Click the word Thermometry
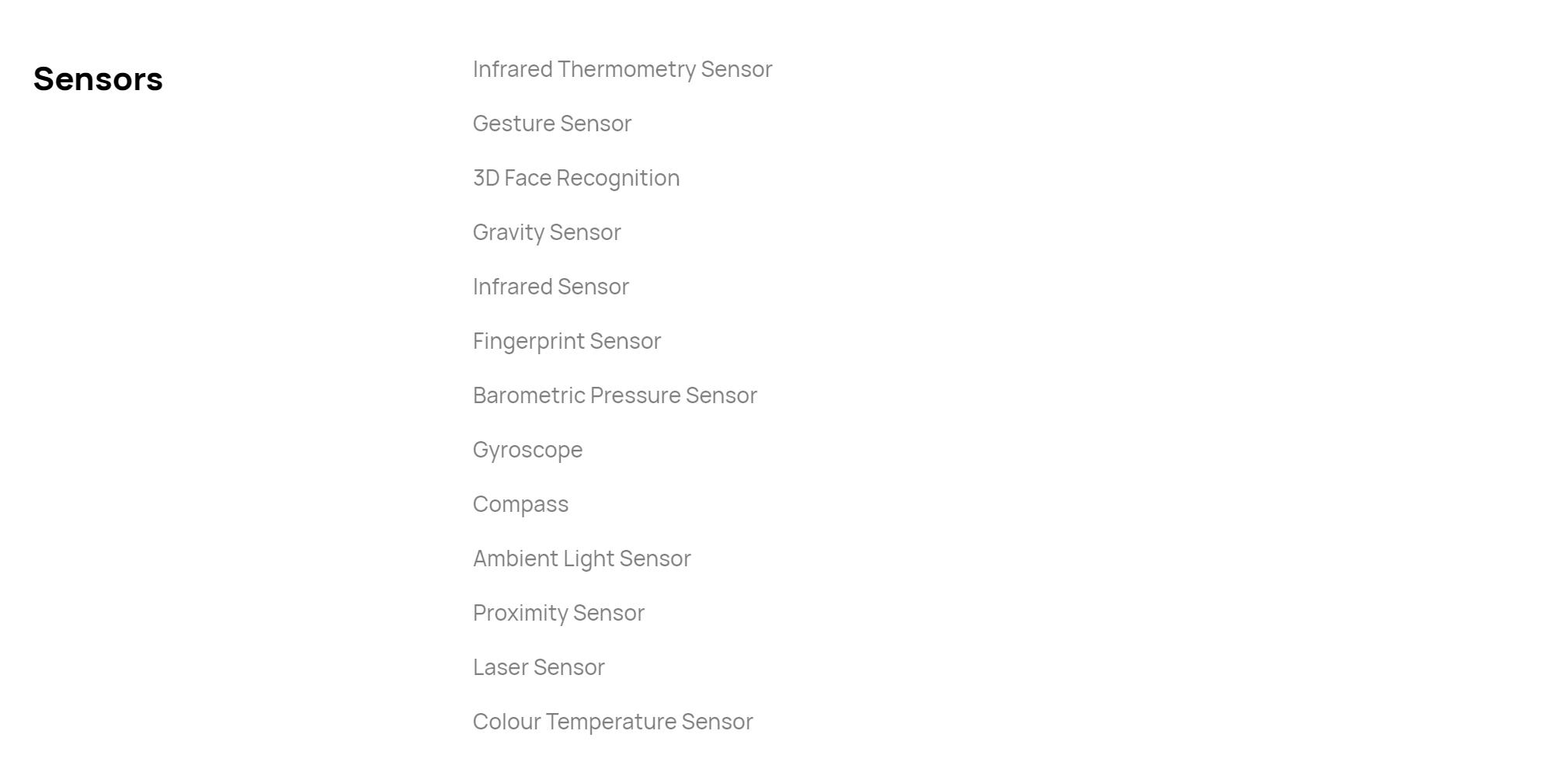 (x=627, y=69)
